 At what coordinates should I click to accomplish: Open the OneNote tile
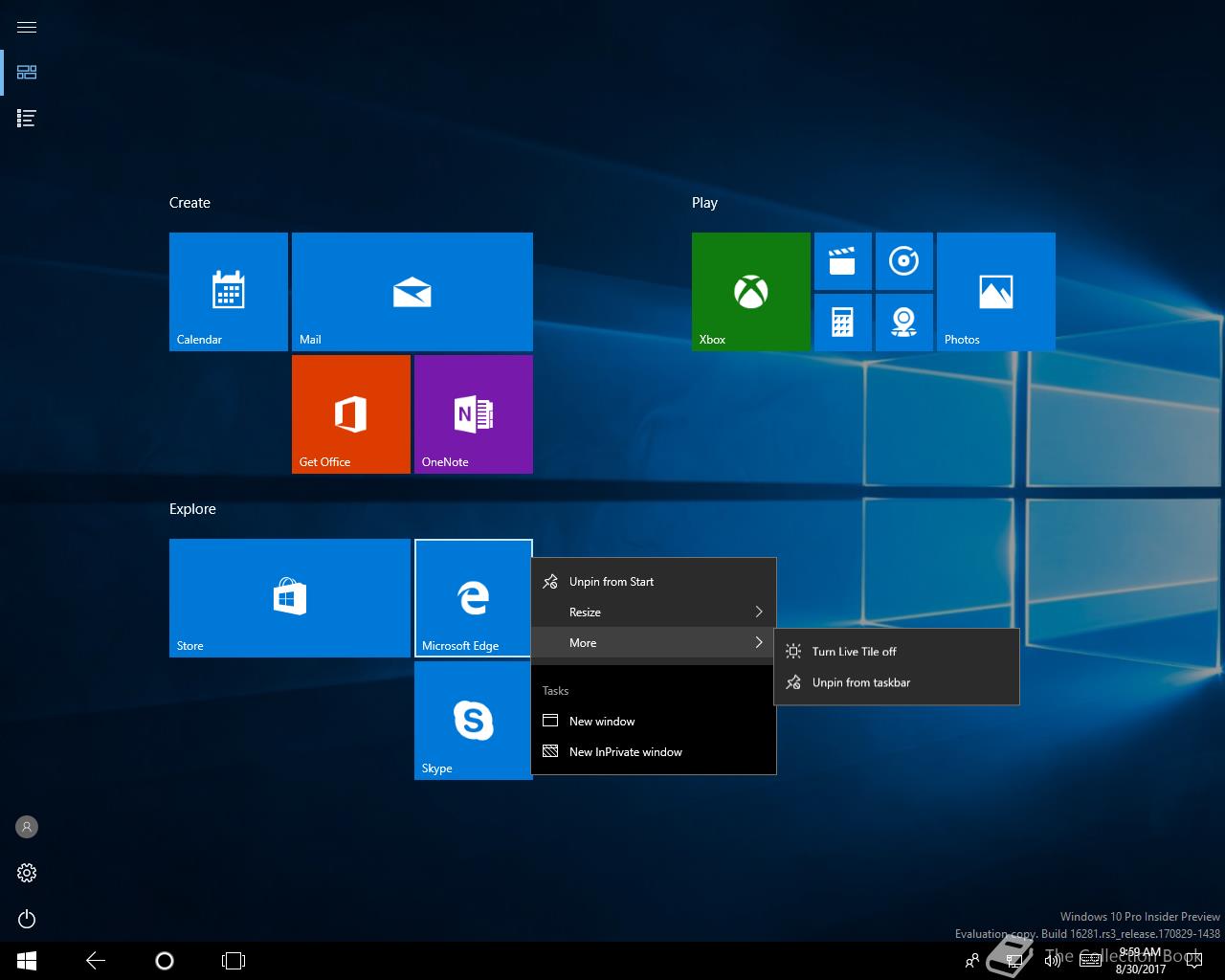click(x=474, y=414)
